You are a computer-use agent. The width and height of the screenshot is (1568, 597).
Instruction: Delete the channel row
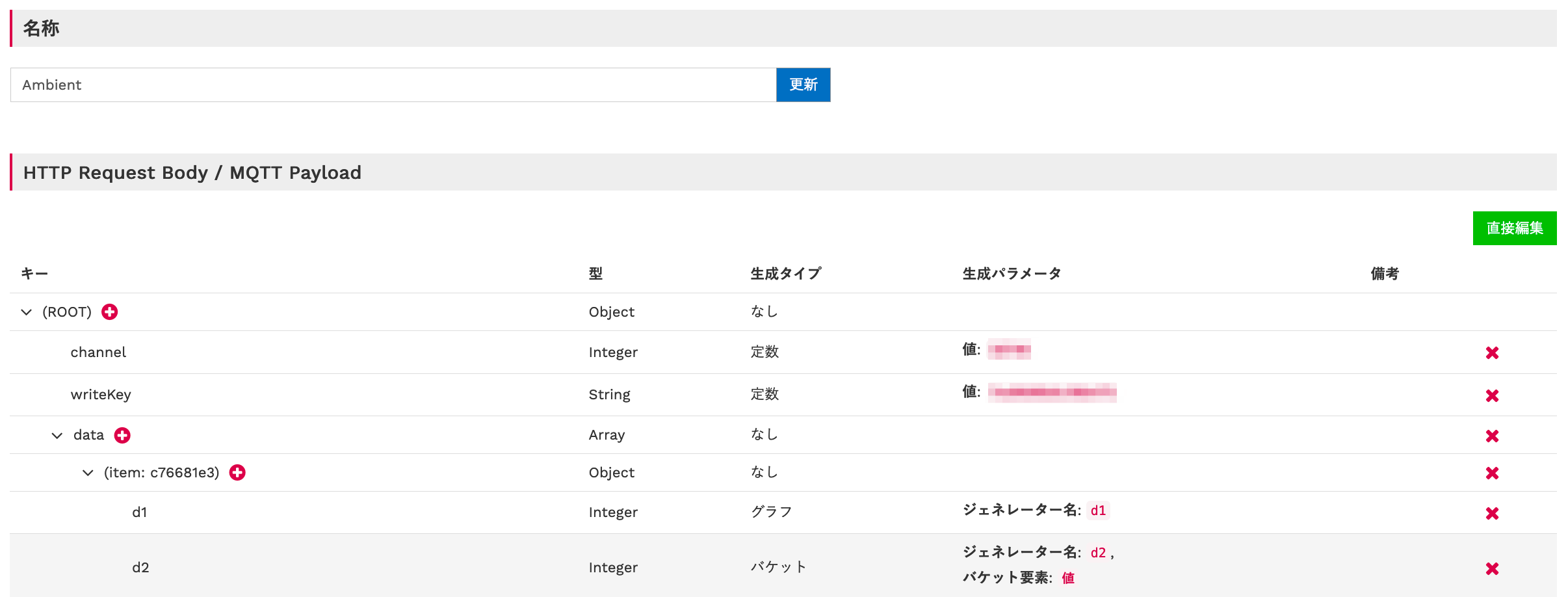1492,352
